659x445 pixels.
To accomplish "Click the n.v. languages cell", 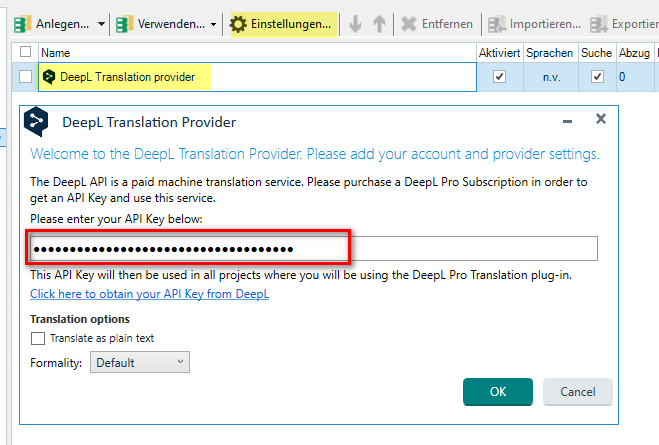I will click(551, 77).
